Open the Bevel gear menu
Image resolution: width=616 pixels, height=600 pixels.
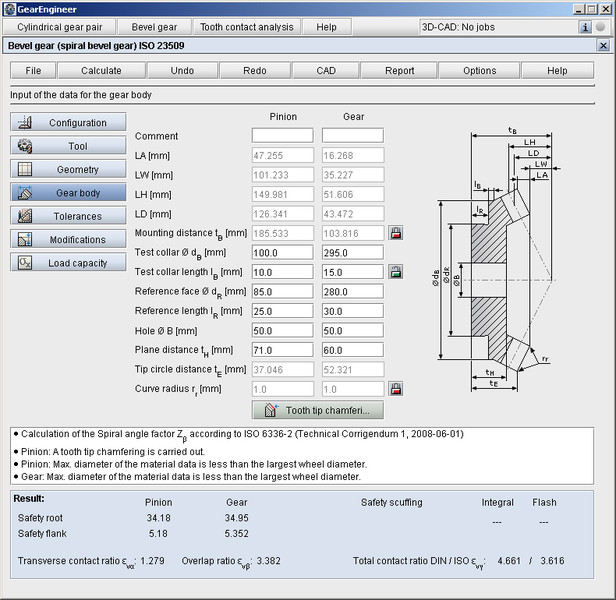[155, 27]
